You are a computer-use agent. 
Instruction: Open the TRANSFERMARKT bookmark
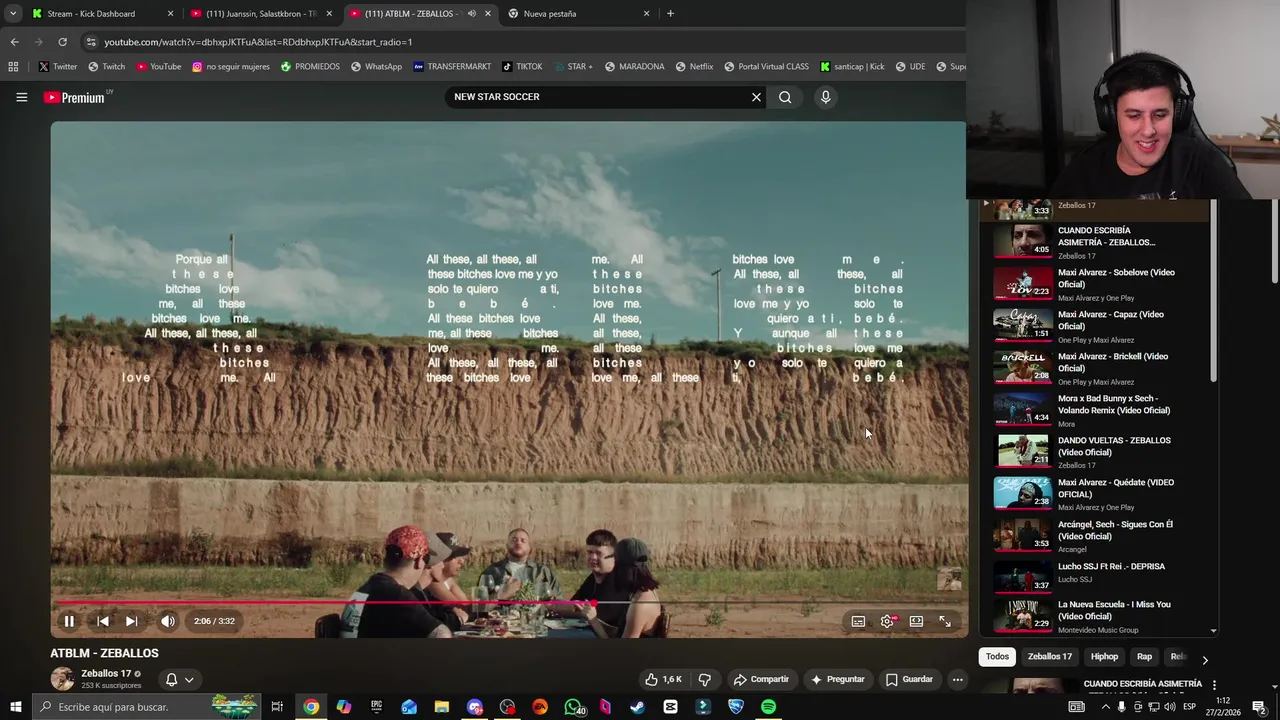452,67
